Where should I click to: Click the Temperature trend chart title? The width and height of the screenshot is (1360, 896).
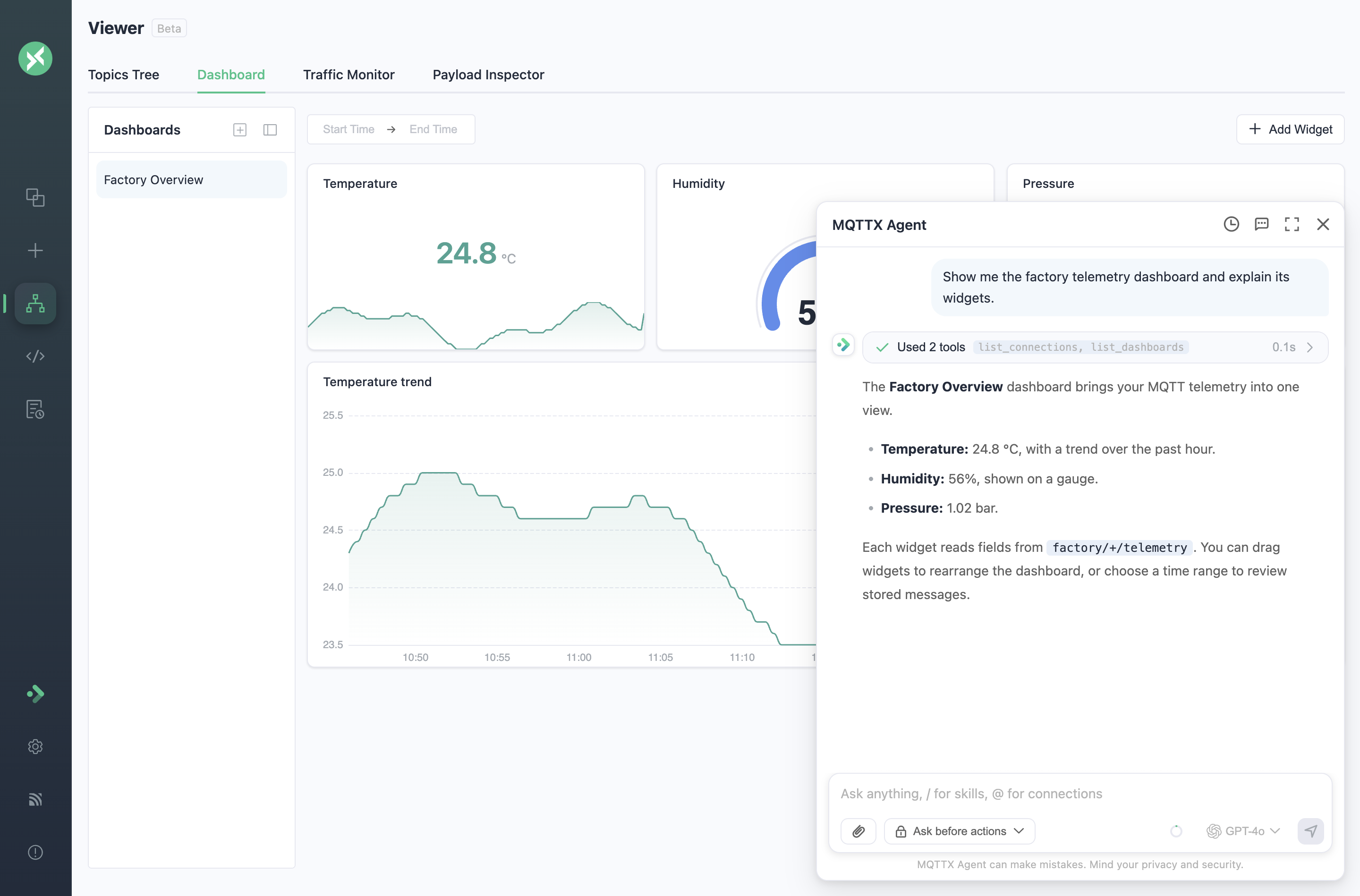(x=377, y=382)
